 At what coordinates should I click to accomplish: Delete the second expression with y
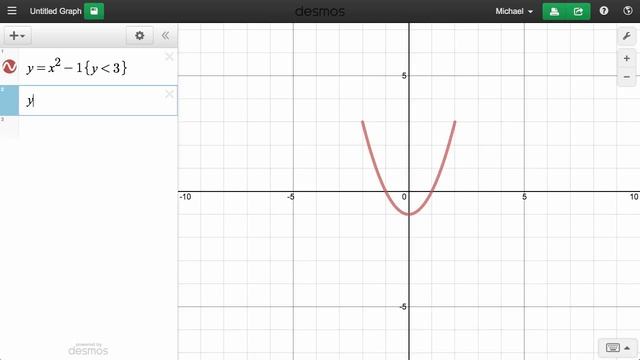click(169, 94)
